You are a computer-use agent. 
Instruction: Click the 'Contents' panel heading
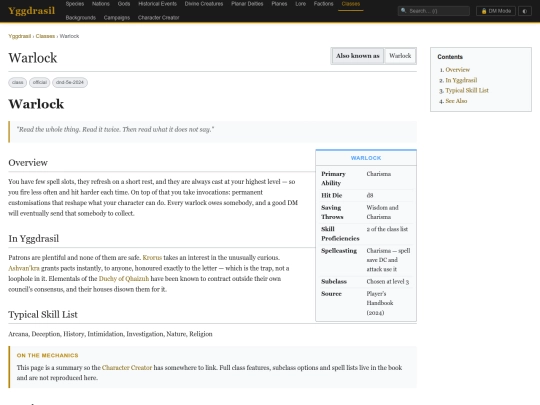(450, 57)
